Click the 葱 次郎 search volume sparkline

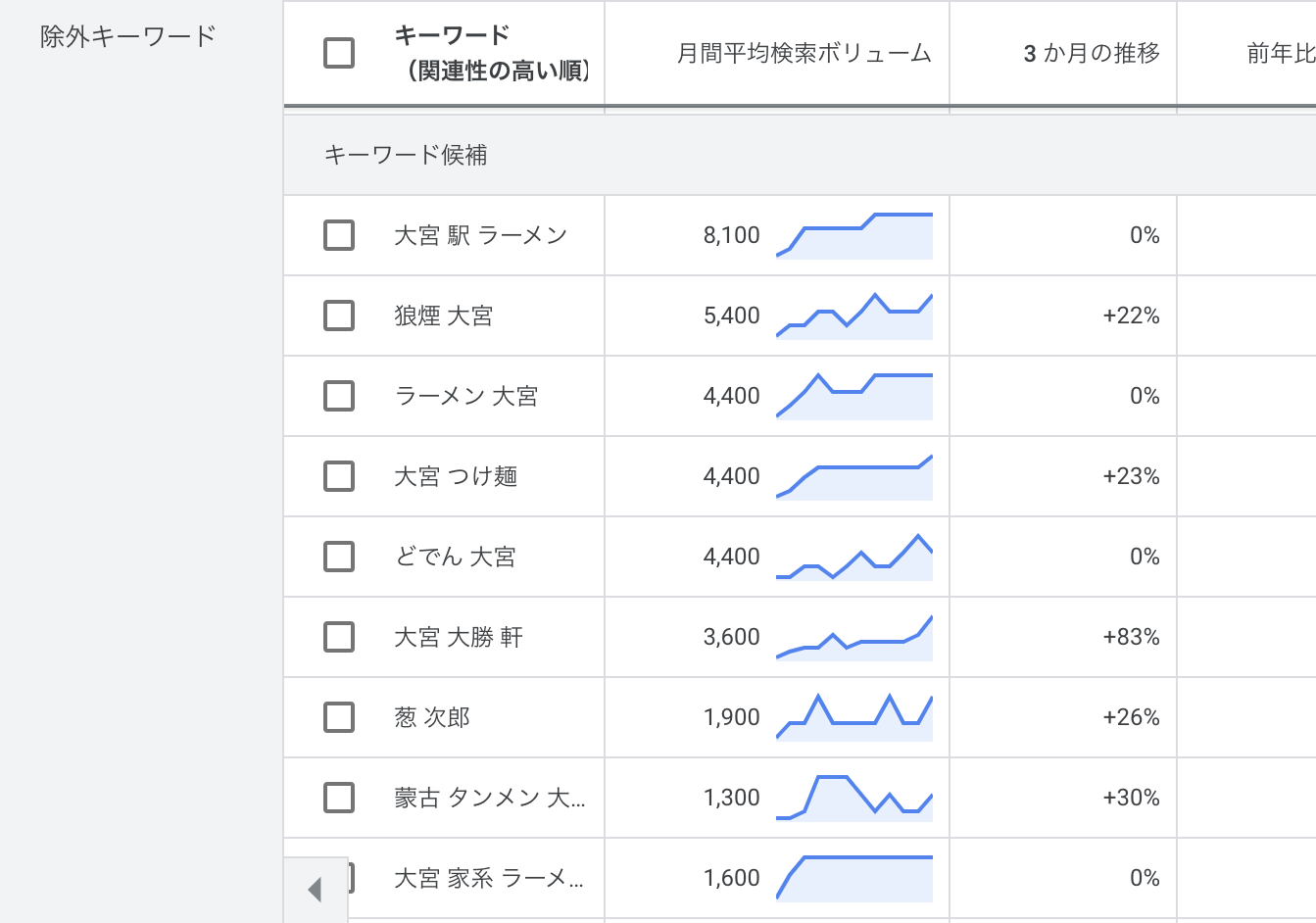pos(854,717)
